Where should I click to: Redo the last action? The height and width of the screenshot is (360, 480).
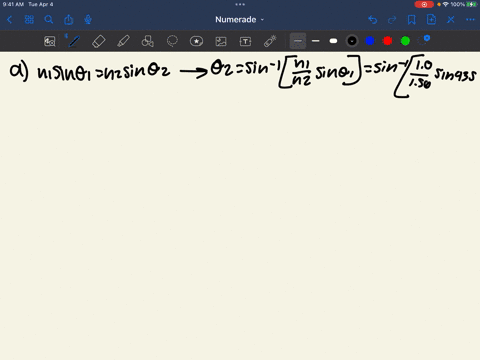tap(392, 20)
